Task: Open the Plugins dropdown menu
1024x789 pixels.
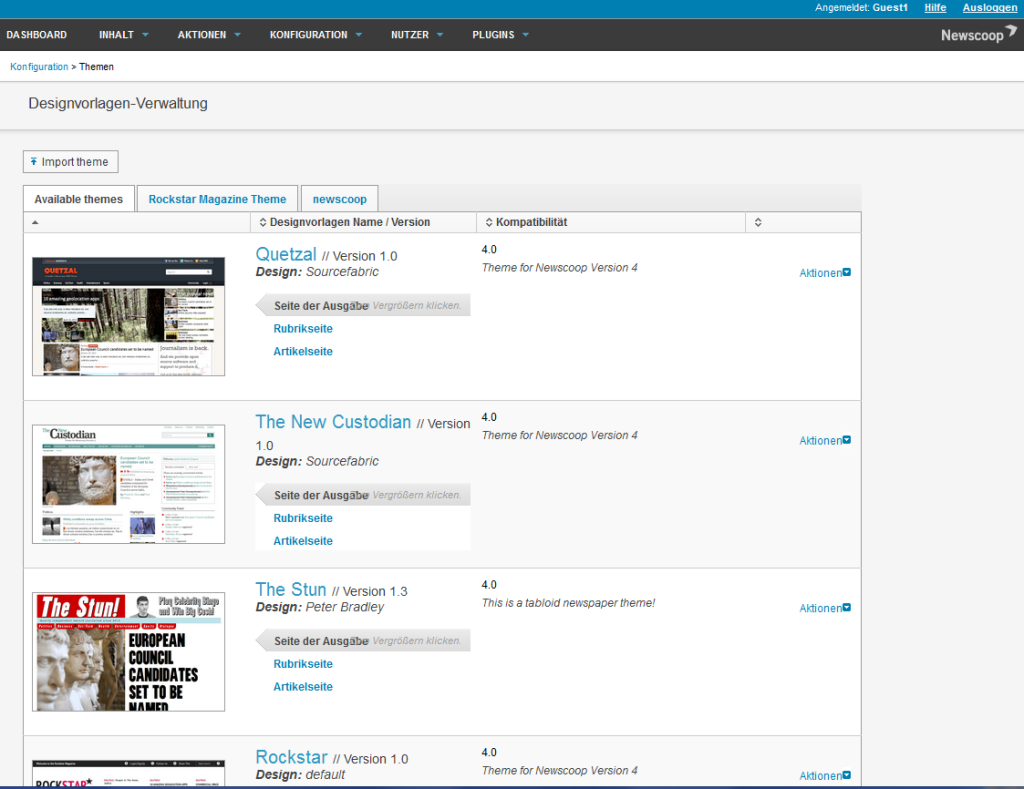Action: pyautogui.click(x=500, y=34)
